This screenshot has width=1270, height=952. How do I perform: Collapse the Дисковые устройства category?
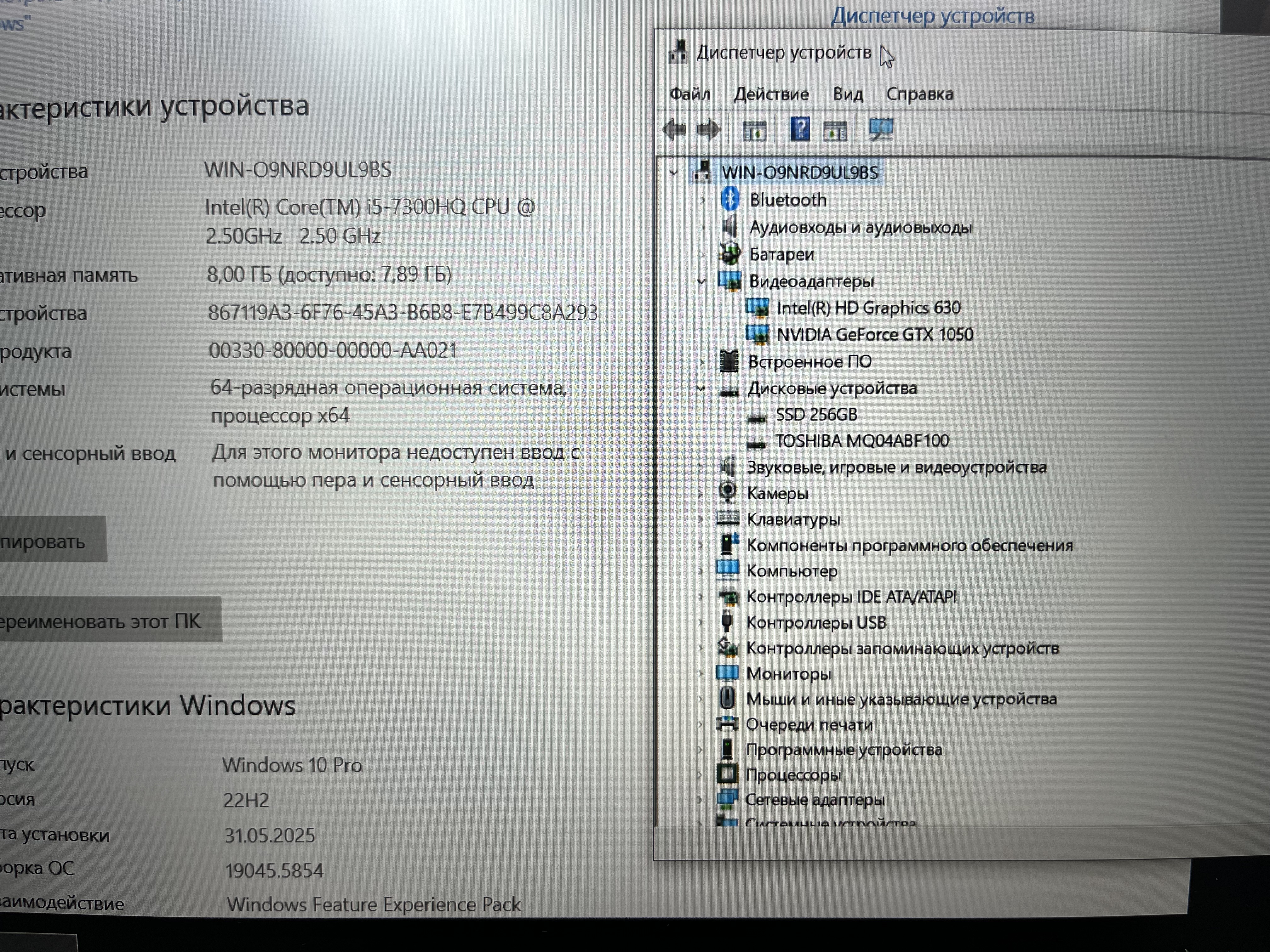coord(701,388)
